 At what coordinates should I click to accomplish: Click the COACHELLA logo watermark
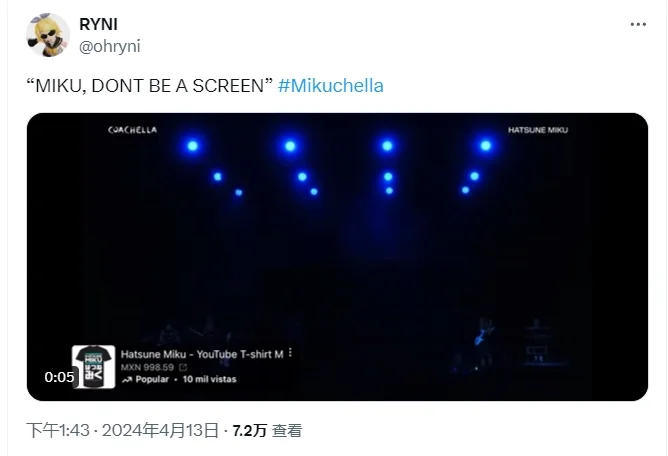point(132,130)
